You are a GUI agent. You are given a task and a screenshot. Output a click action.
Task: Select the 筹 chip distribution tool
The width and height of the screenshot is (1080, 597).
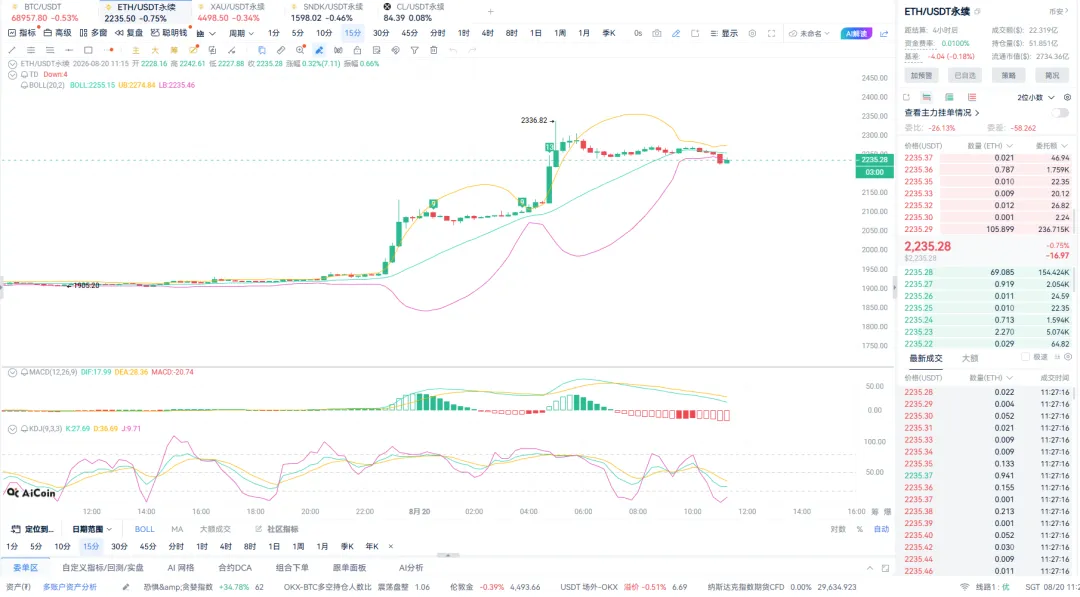(174, 50)
